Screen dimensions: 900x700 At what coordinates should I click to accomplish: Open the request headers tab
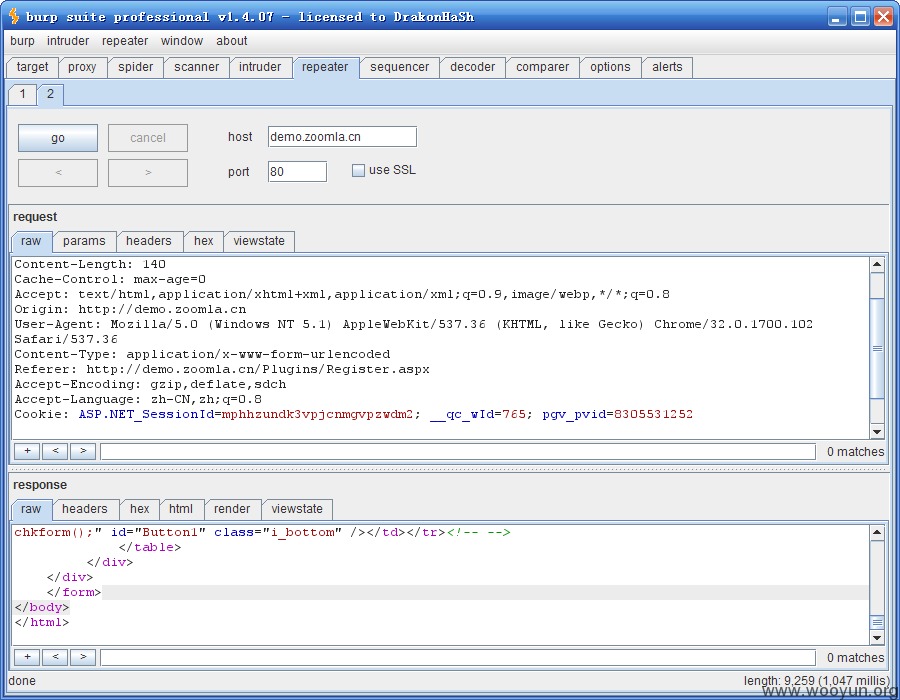tap(149, 241)
